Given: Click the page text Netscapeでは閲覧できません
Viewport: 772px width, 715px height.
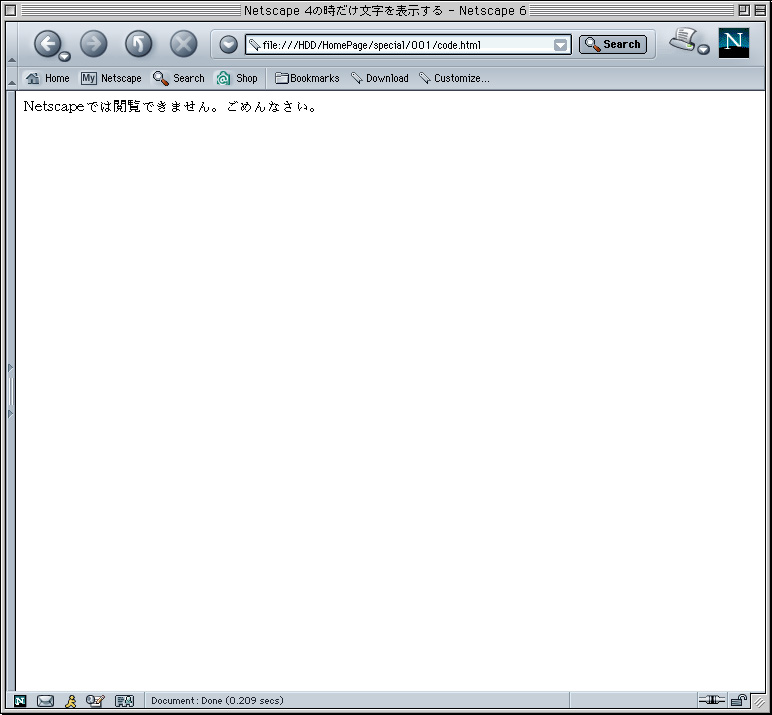Looking at the screenshot, I should 122,106.
